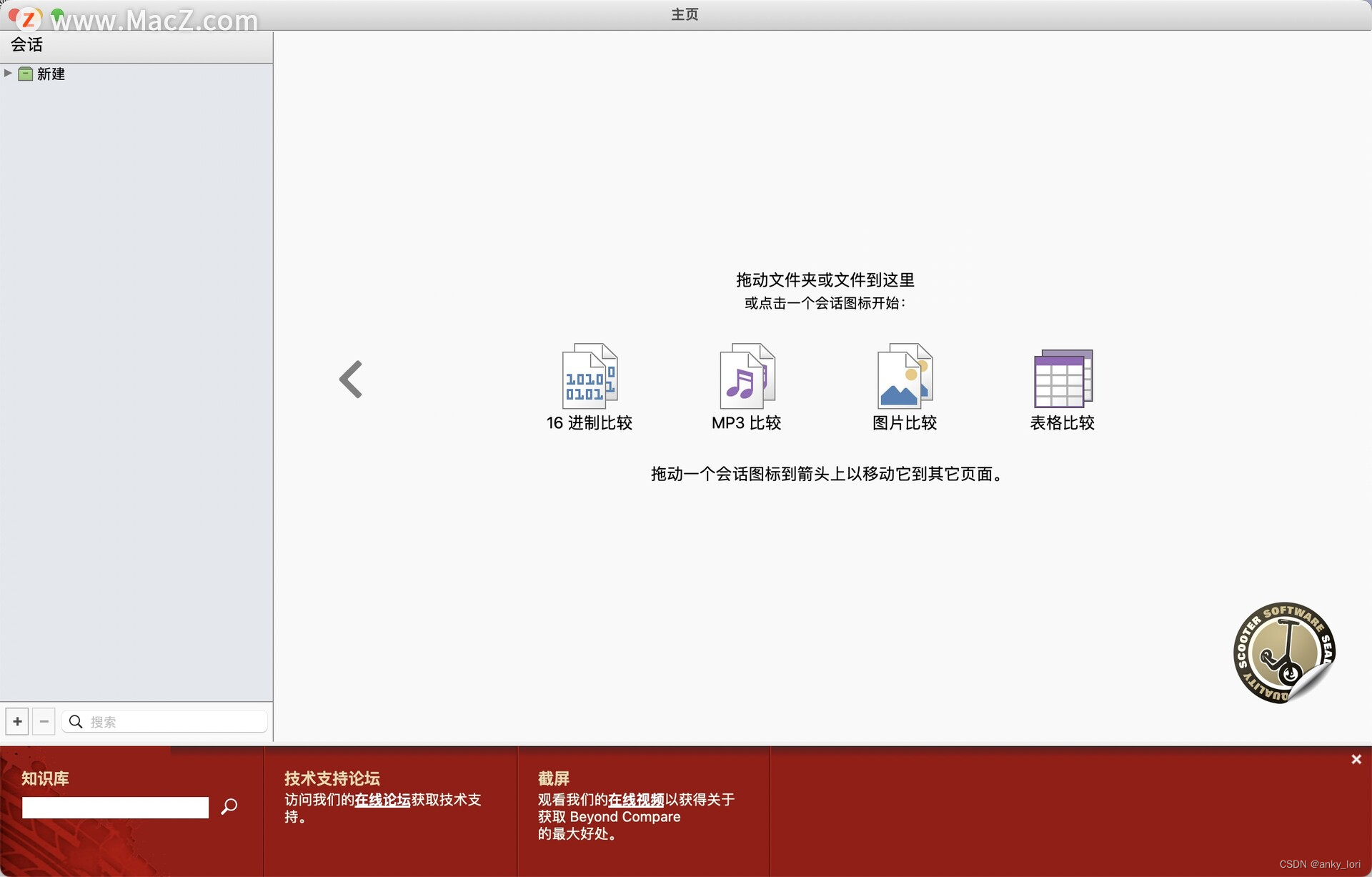The image size is (1372, 877).
Task: Remove session with the minus button
Action: tap(44, 722)
